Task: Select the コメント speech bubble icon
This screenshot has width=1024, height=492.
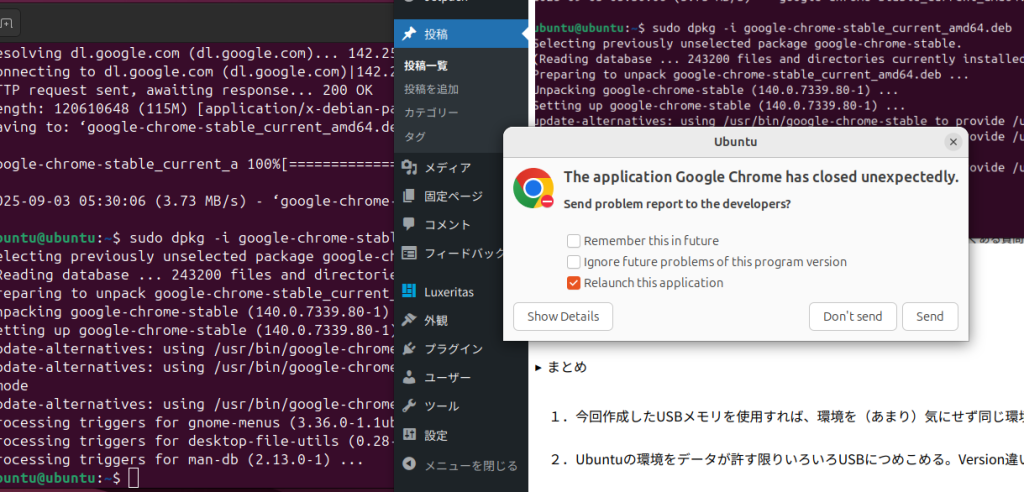Action: coord(409,224)
